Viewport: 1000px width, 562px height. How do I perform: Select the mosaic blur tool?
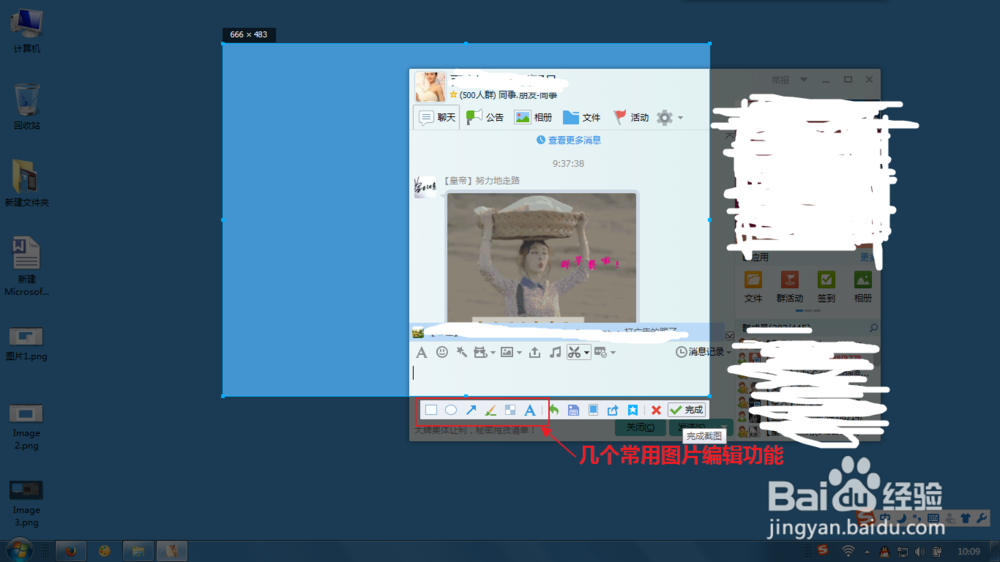coord(510,410)
